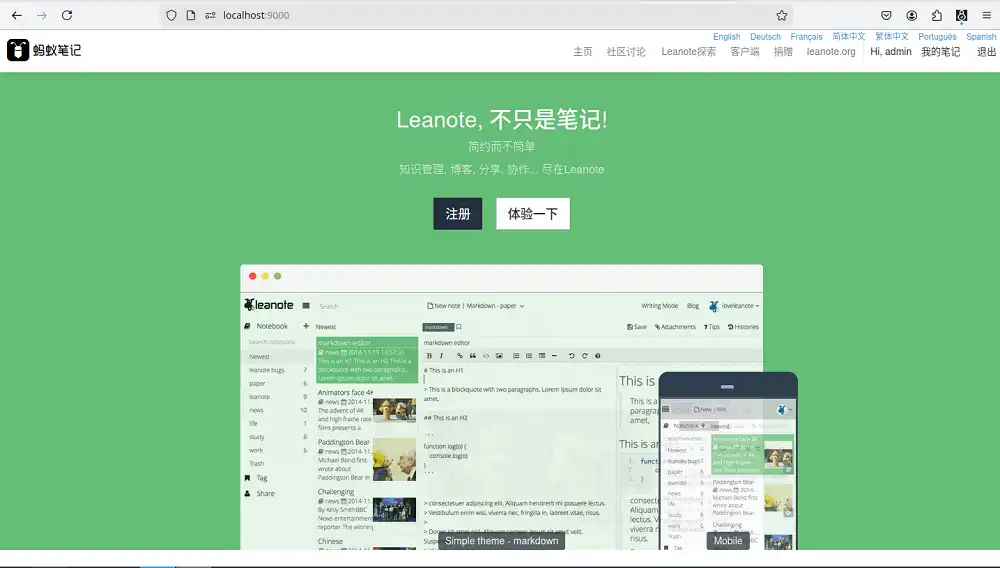Go to 我的笔记 in the navigation
Viewport: 1000px width, 568px height.
(940, 52)
